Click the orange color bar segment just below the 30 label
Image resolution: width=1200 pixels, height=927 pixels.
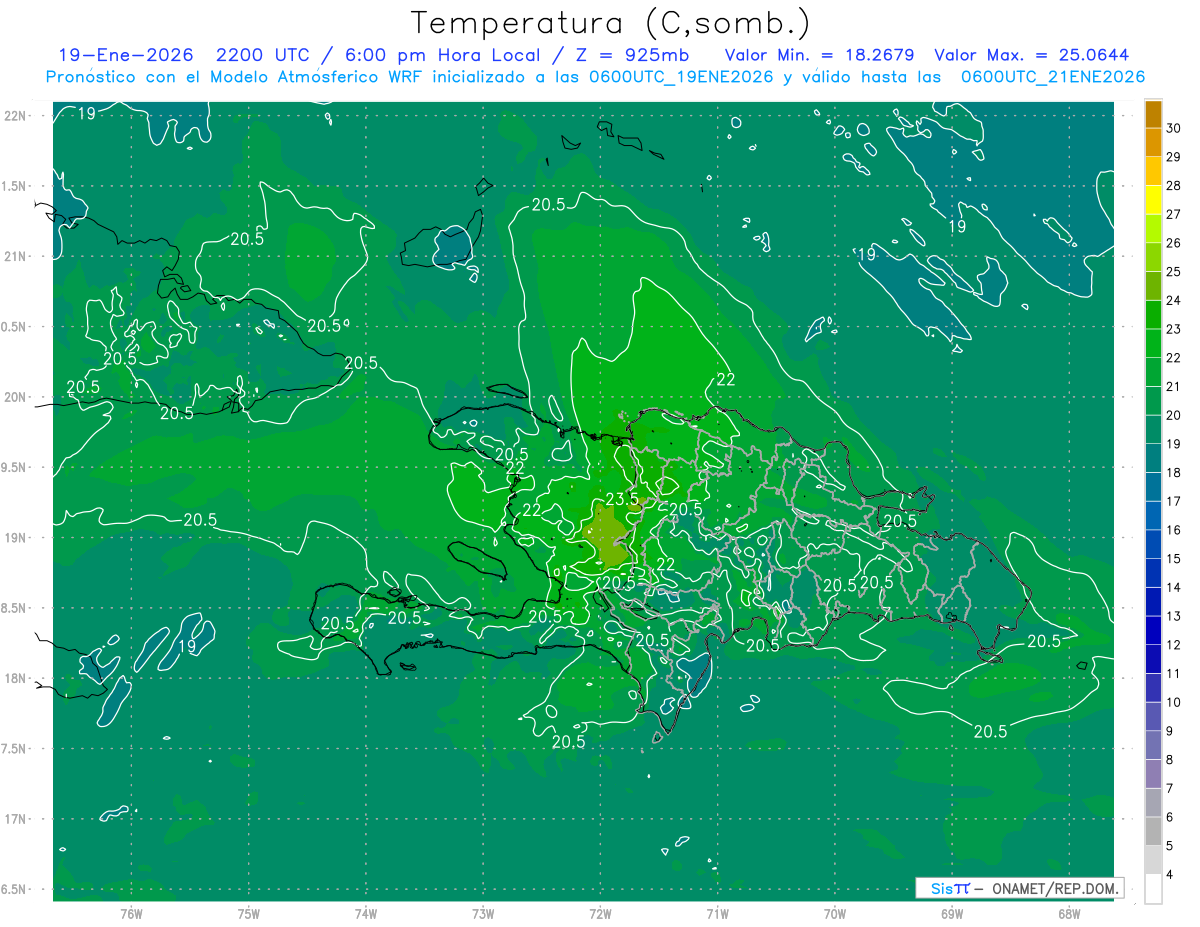pos(1153,142)
